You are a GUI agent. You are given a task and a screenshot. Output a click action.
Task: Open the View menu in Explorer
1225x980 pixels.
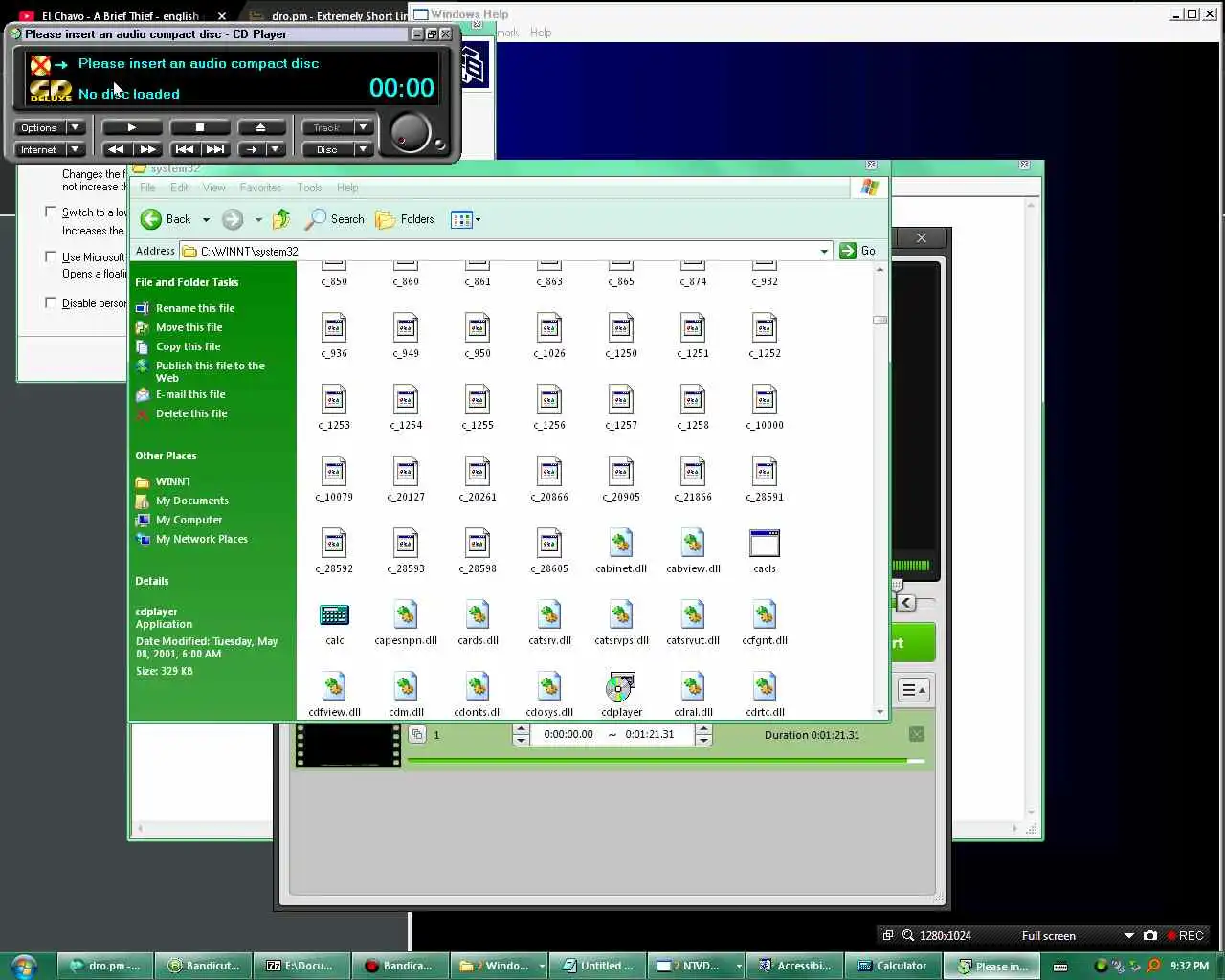tap(214, 188)
